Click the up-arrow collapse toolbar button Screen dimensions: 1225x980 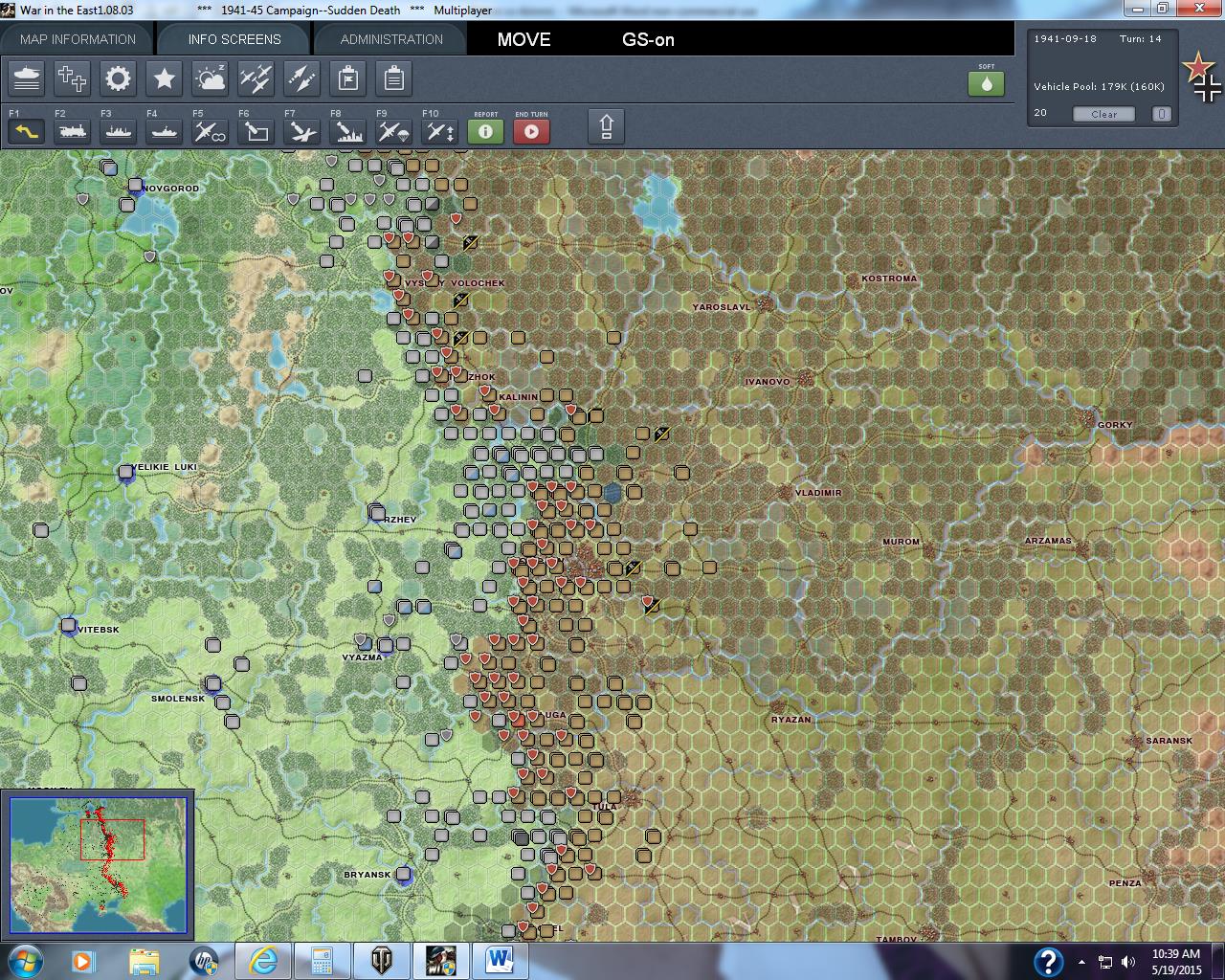607,126
